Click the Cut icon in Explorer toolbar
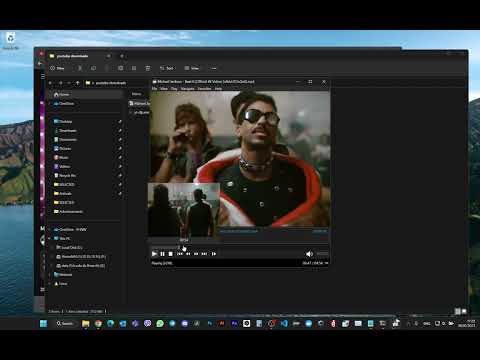The width and height of the screenshot is (480, 360). [x=80, y=68]
